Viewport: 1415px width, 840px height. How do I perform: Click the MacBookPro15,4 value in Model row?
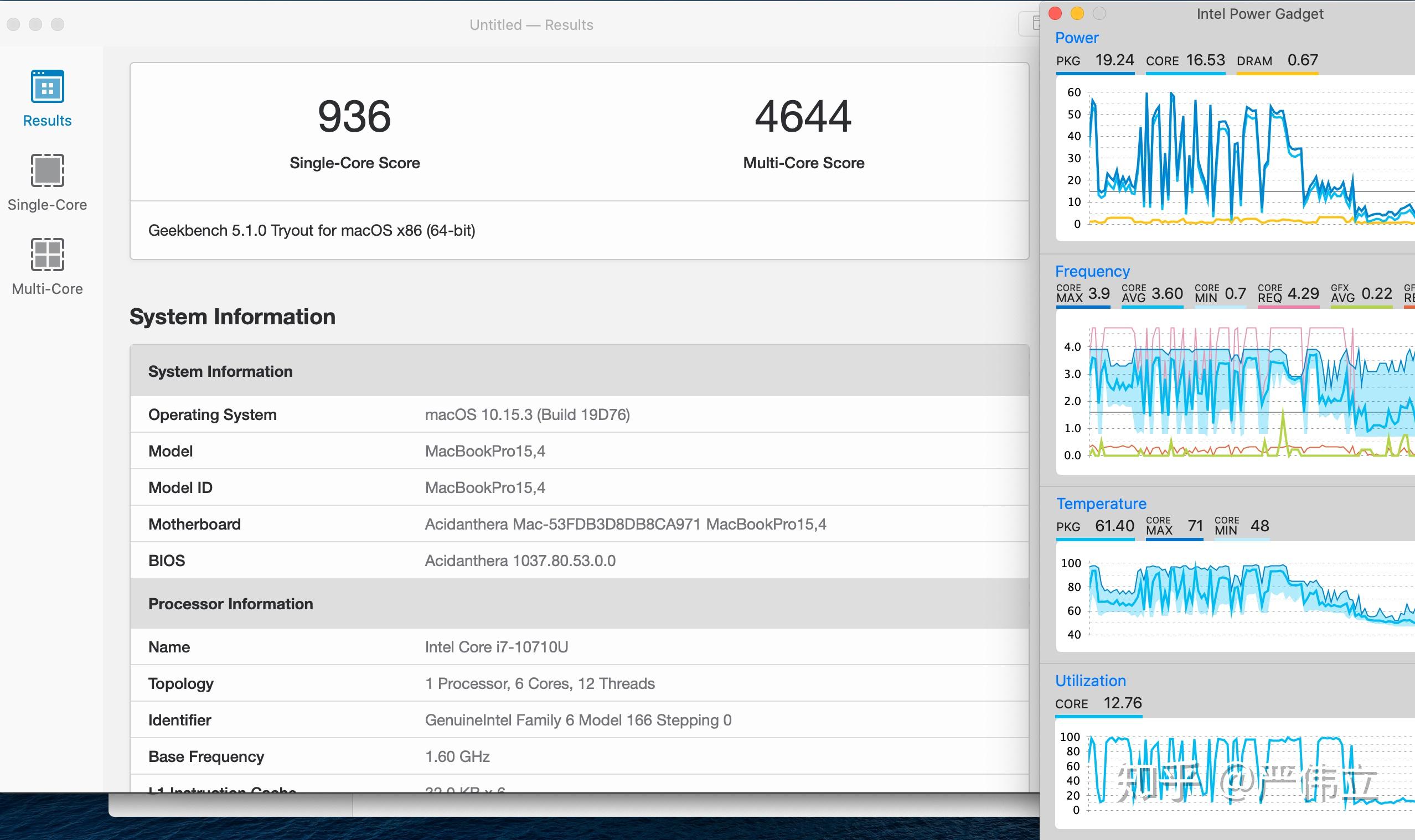(x=485, y=451)
